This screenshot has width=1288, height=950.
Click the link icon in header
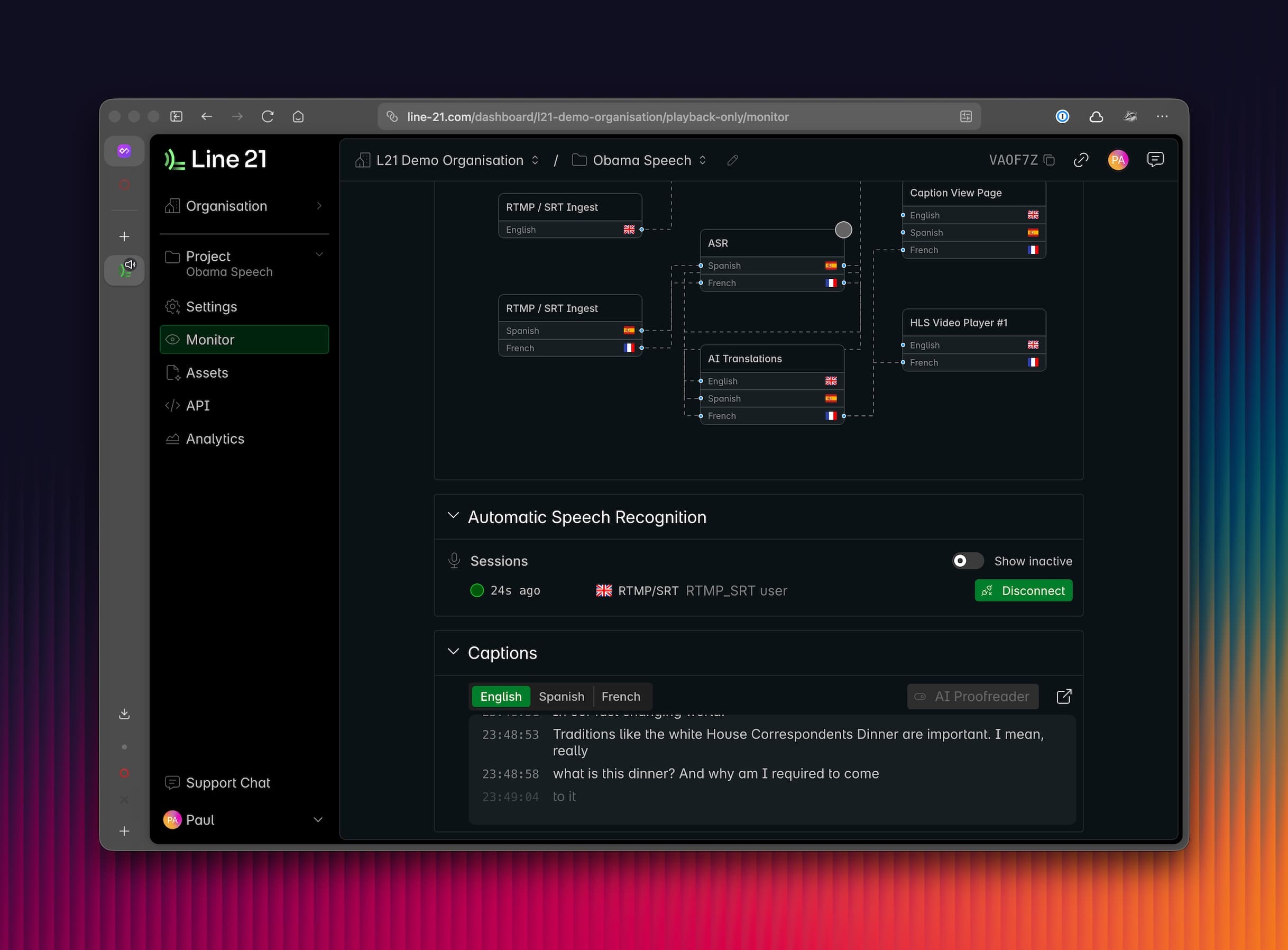point(1081,160)
